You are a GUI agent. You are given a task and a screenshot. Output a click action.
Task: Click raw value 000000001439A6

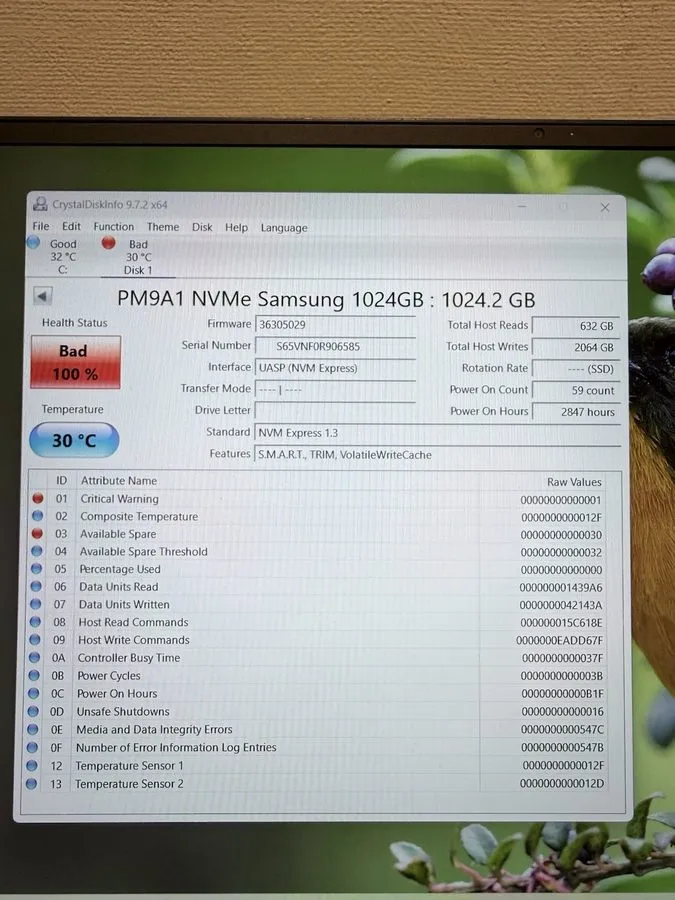pyautogui.click(x=561, y=587)
